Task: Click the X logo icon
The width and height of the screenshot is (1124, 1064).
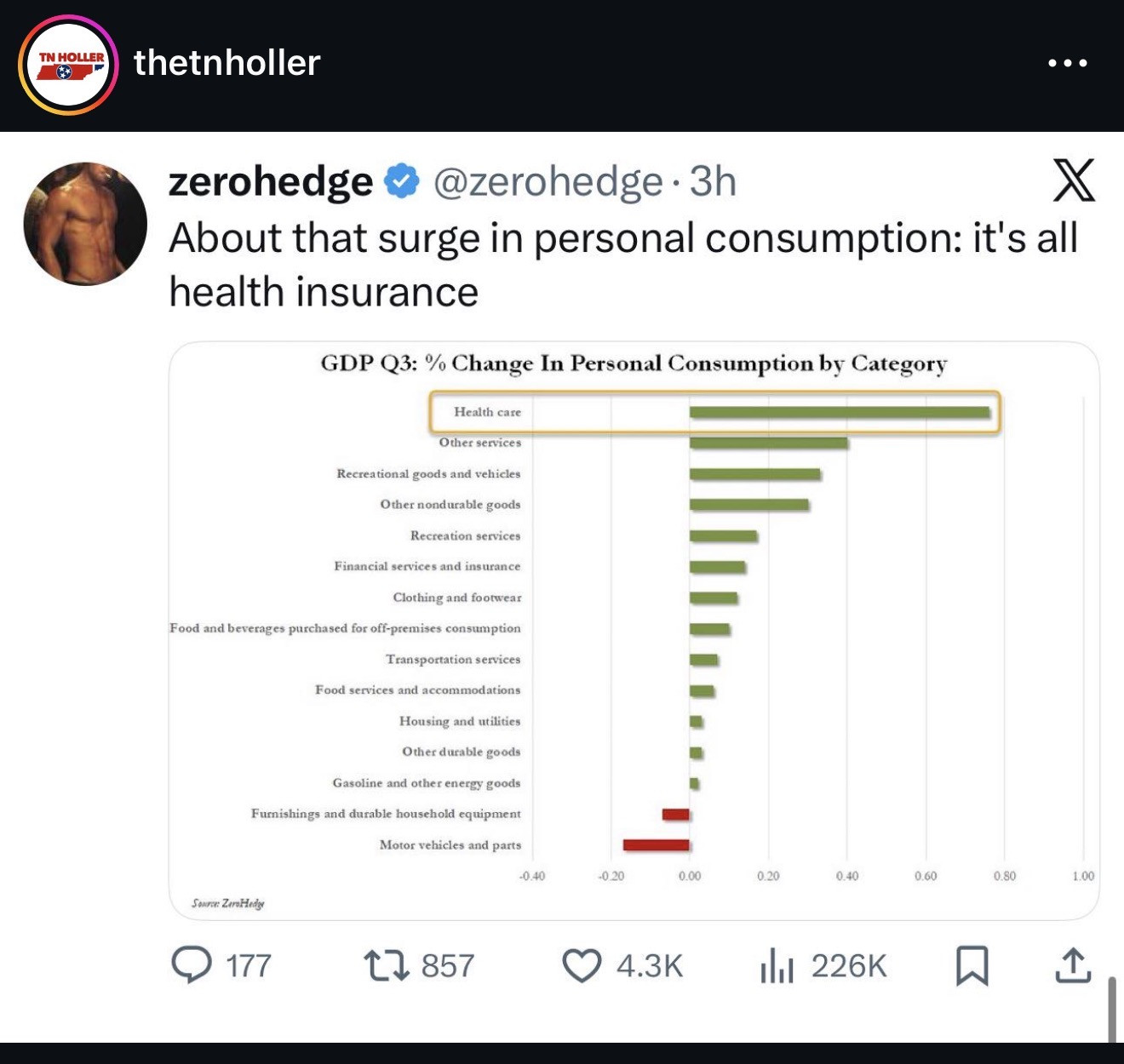Action: click(1074, 180)
